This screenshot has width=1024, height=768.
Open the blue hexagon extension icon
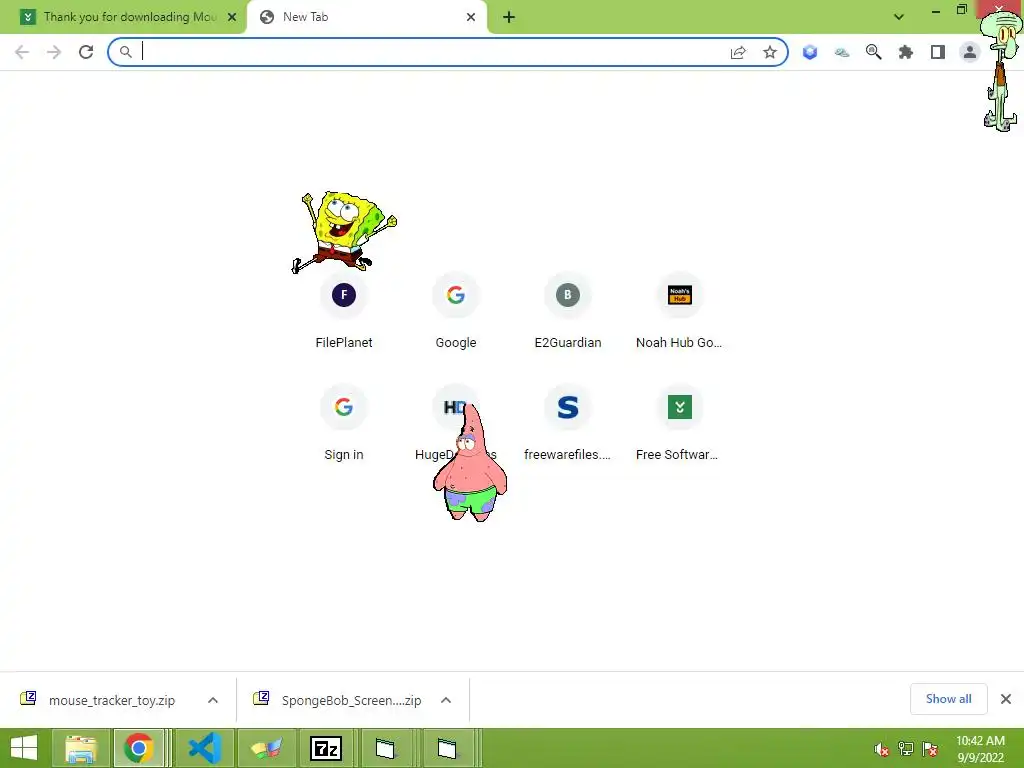(x=810, y=52)
